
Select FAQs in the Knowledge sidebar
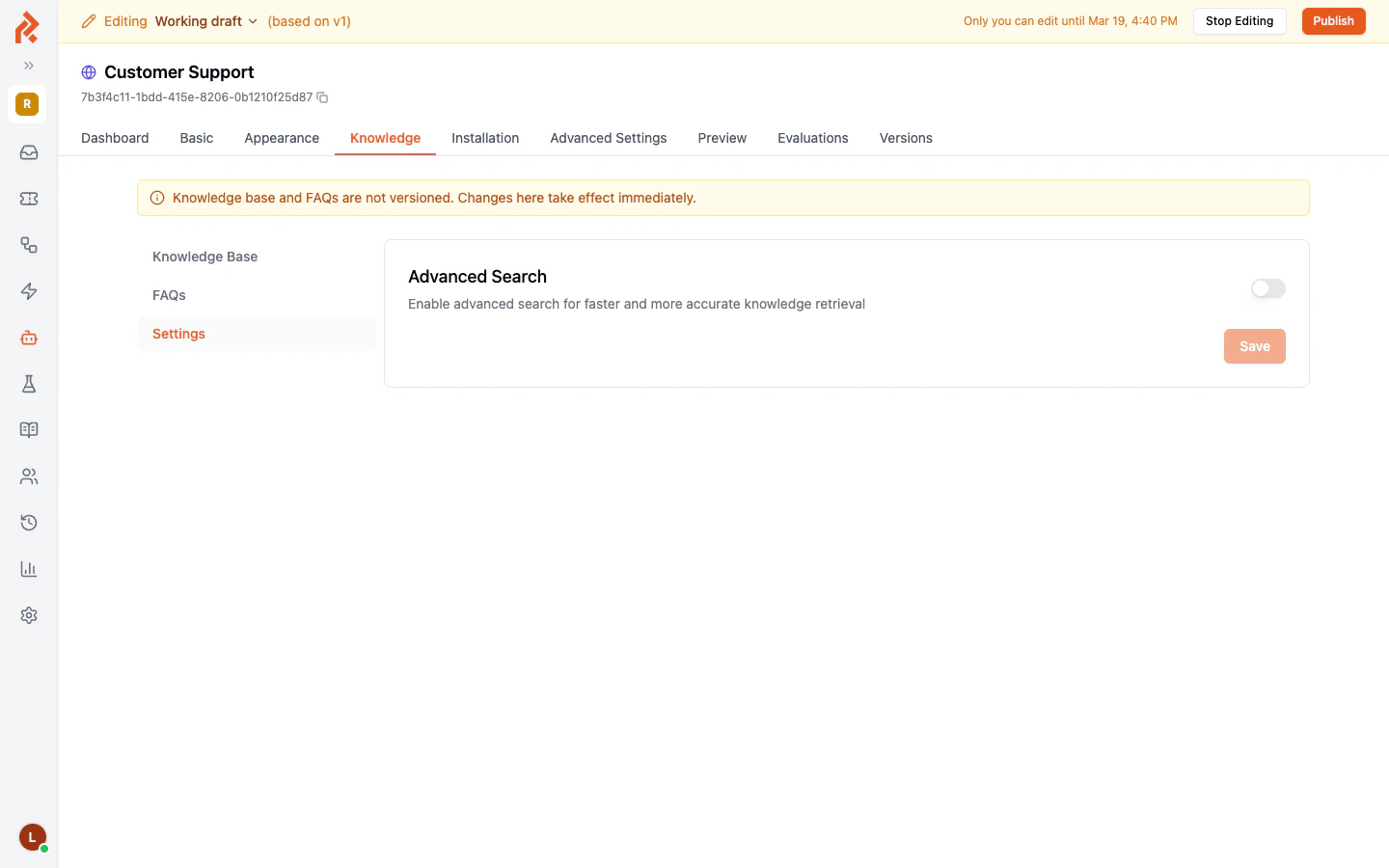coord(169,295)
